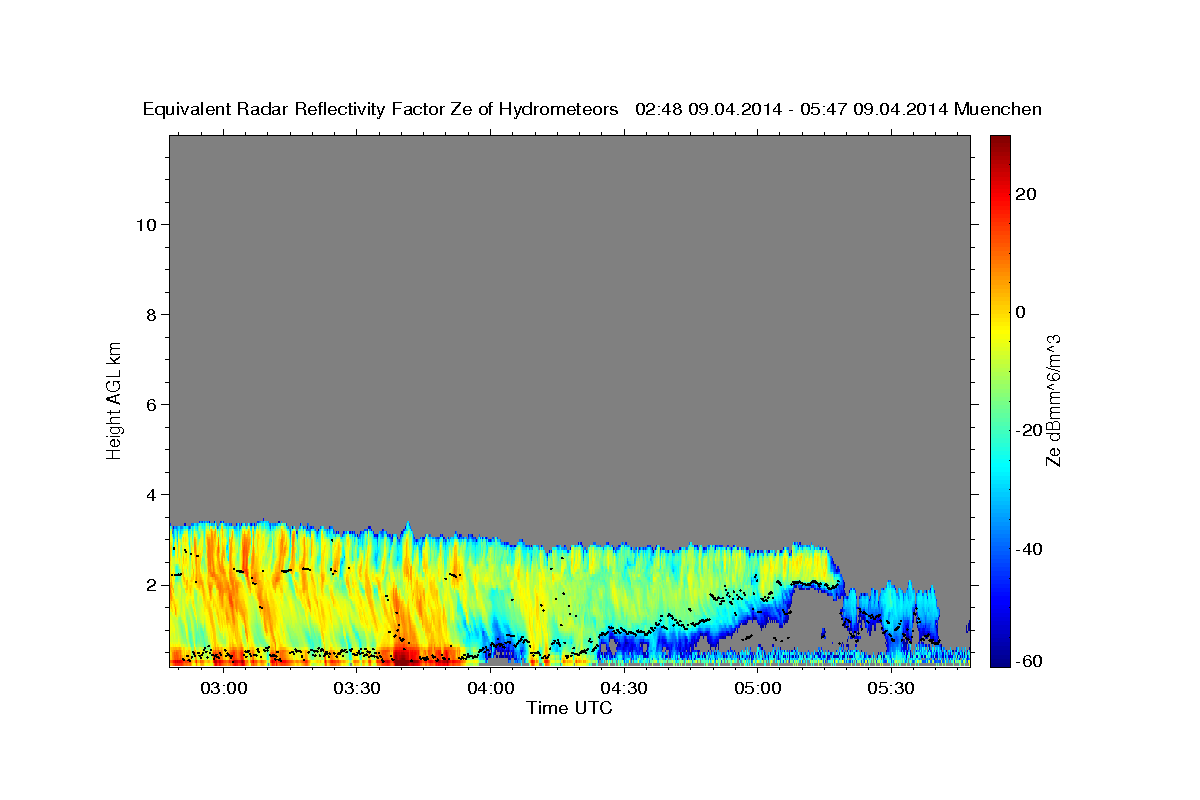Click the '05:30' time tick label
Viewport: 1200px width, 800px height.
pyautogui.click(x=891, y=689)
